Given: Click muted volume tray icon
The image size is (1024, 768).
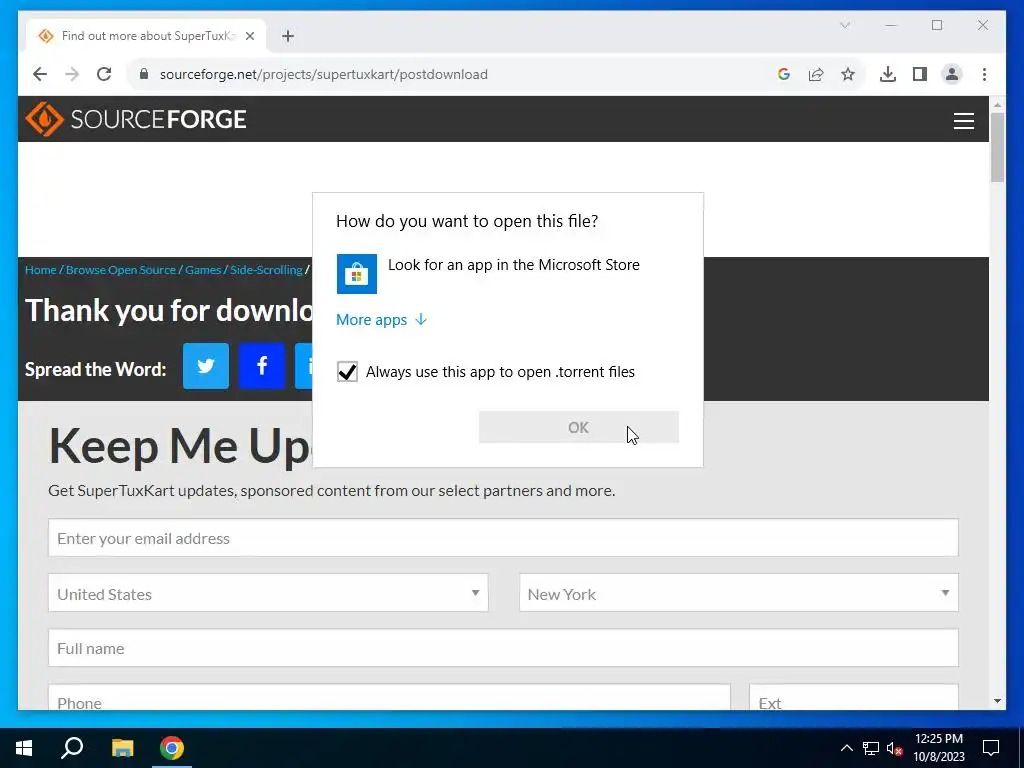Looking at the screenshot, I should pyautogui.click(x=894, y=748).
